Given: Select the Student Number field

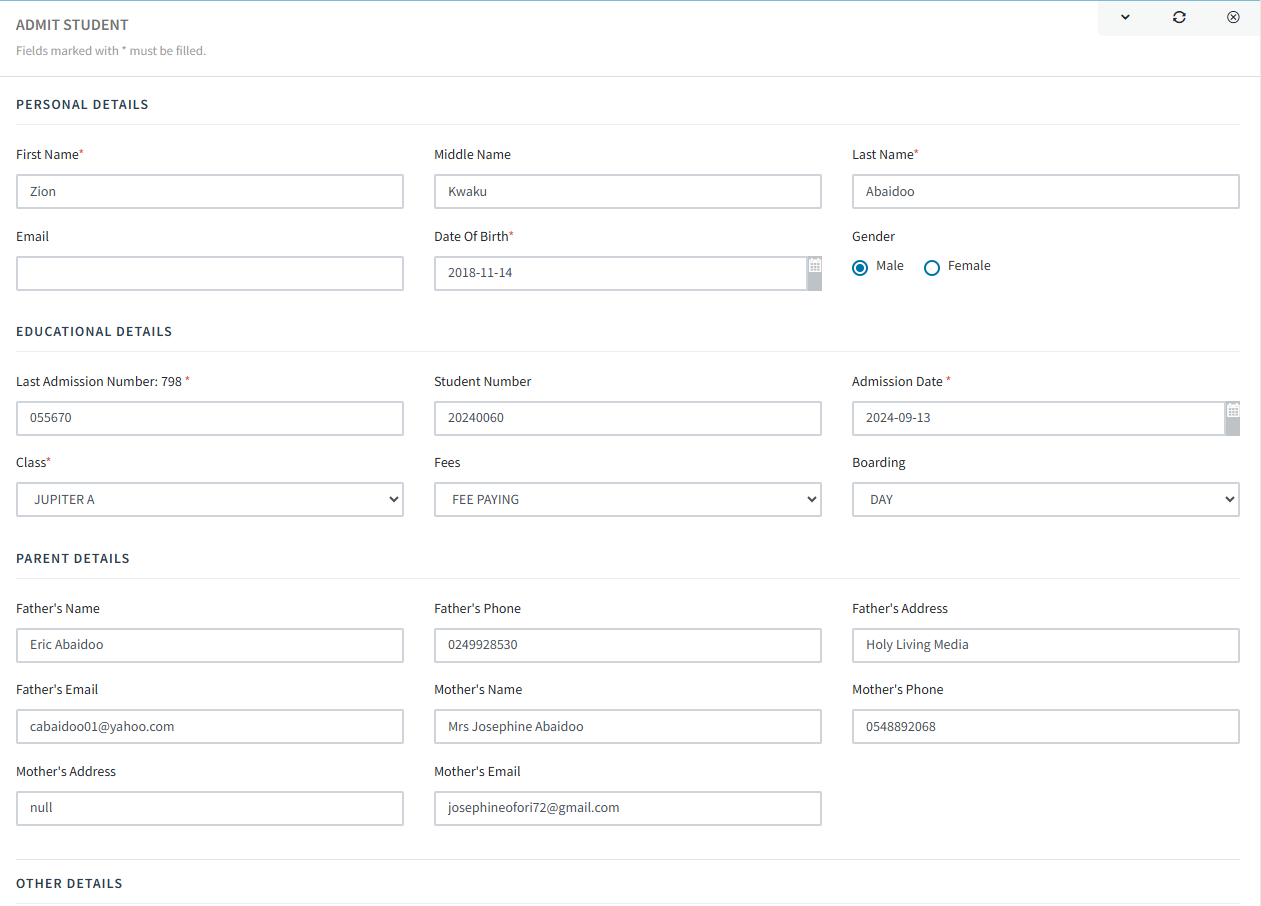Looking at the screenshot, I should [627, 419].
